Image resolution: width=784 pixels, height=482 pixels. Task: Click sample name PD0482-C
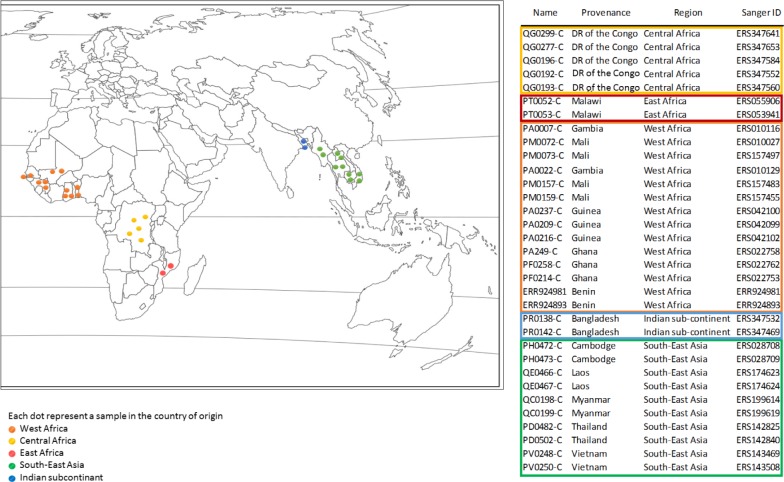542,426
